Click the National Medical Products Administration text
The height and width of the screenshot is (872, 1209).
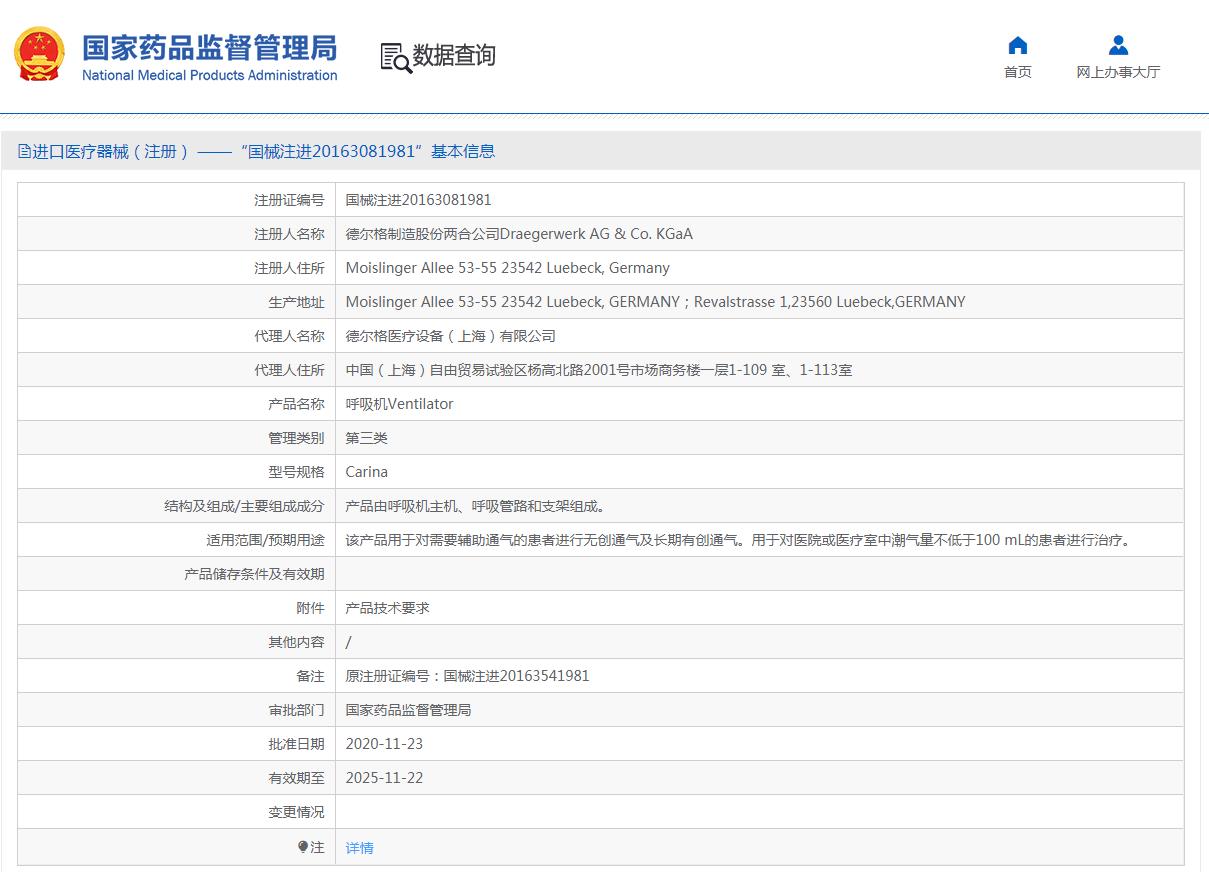pos(209,76)
